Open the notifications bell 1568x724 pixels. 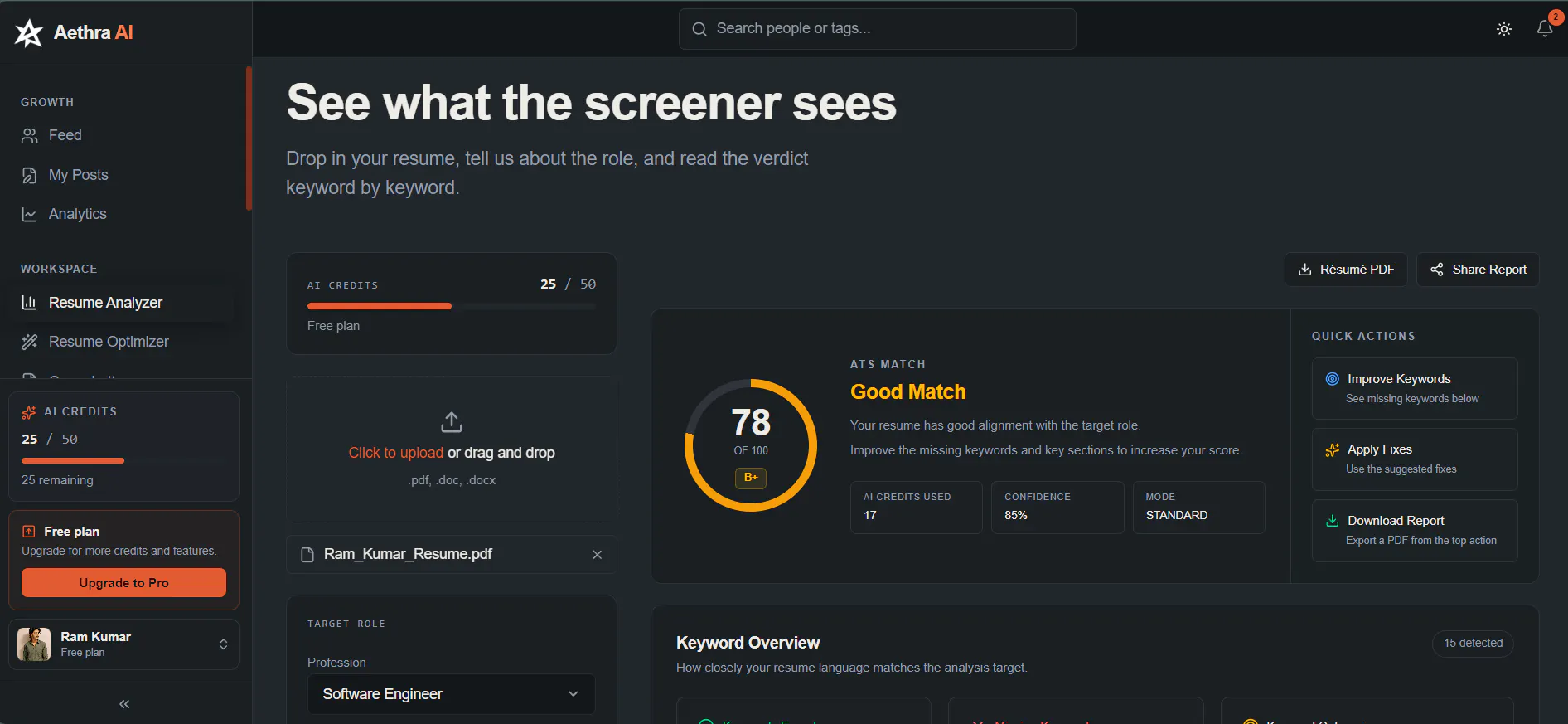click(x=1545, y=28)
